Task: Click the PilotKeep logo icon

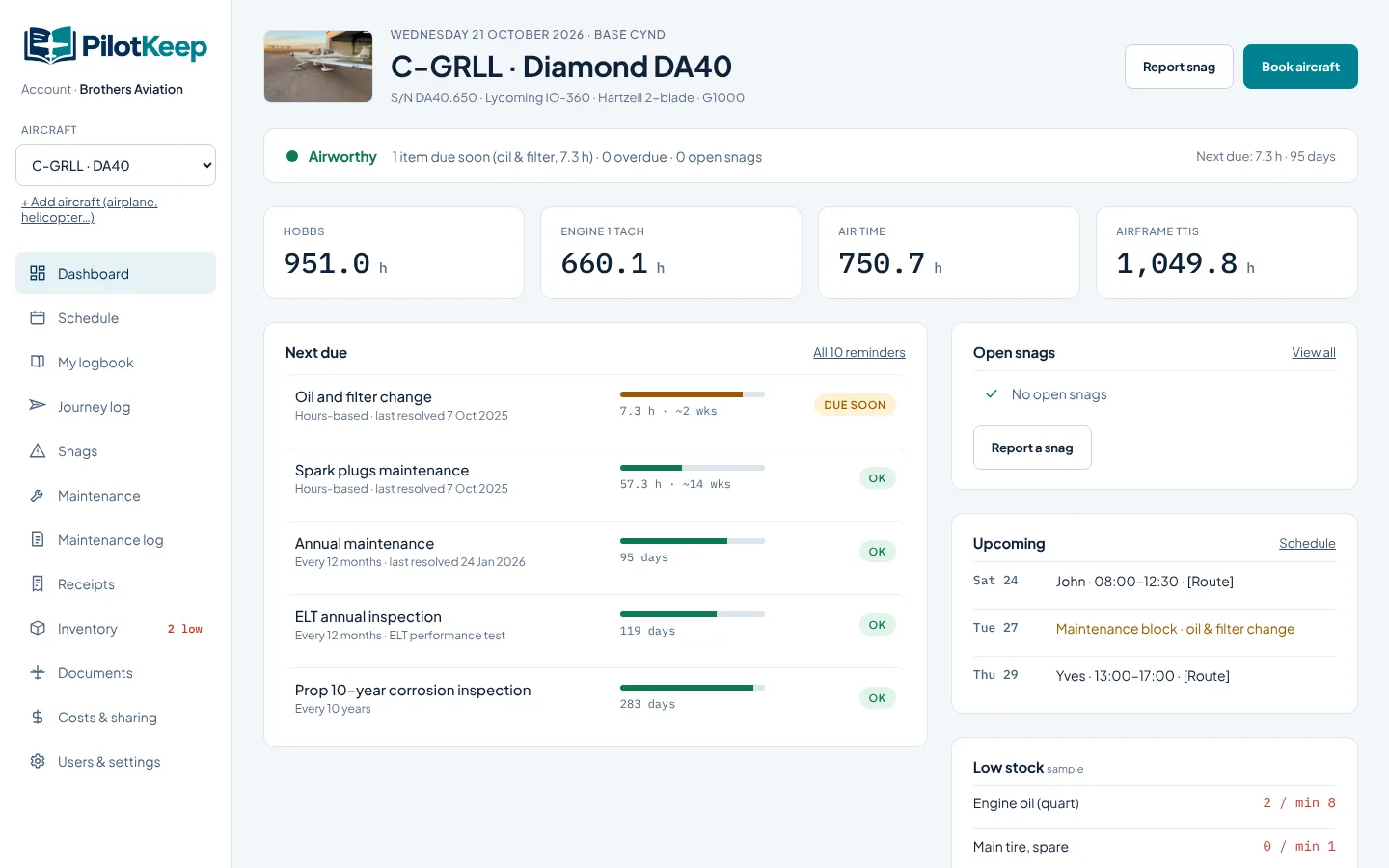Action: 50,45
